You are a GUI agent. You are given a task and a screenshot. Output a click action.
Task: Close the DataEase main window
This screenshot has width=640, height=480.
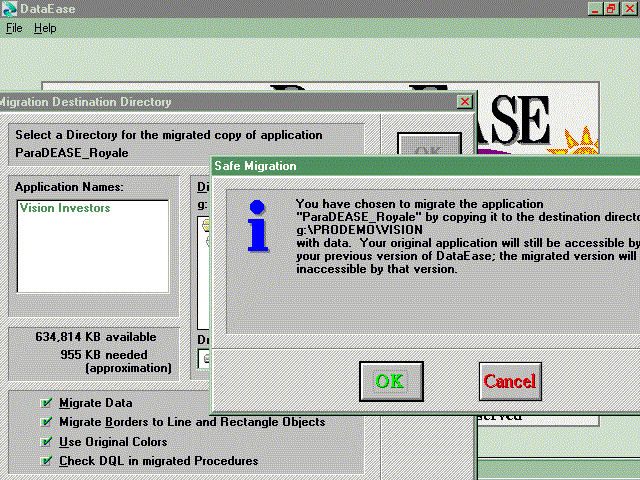pyautogui.click(x=629, y=9)
